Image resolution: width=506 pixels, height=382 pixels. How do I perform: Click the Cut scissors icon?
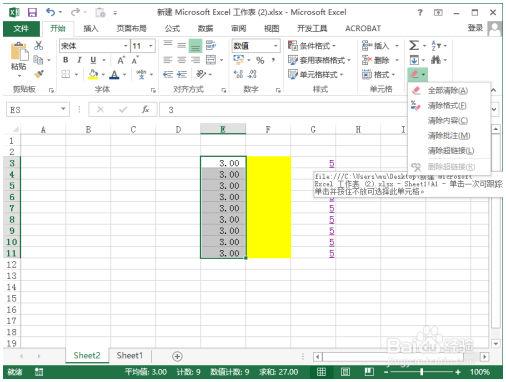point(39,45)
